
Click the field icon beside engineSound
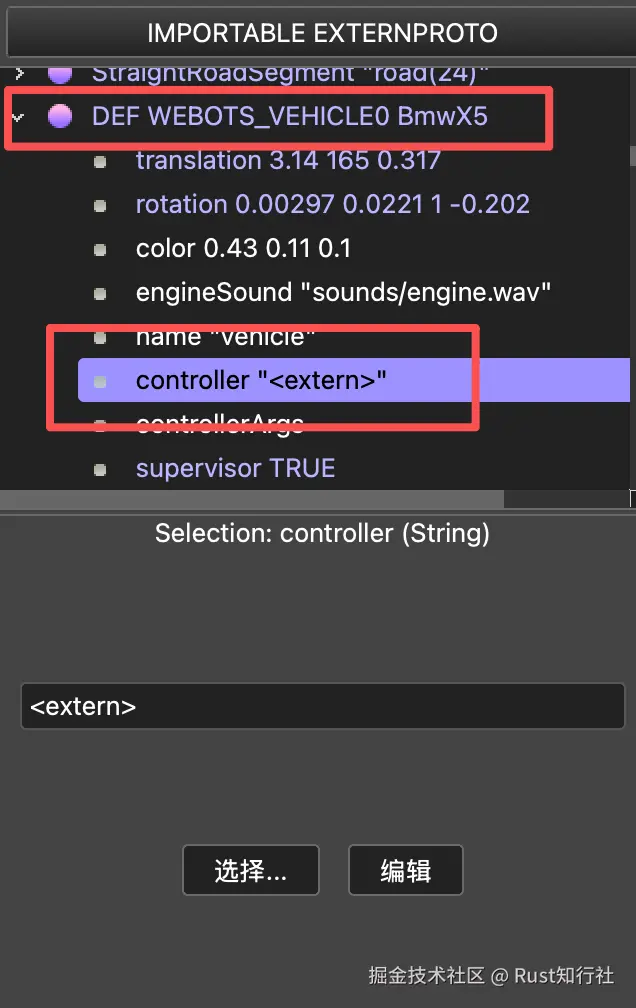click(x=100, y=293)
